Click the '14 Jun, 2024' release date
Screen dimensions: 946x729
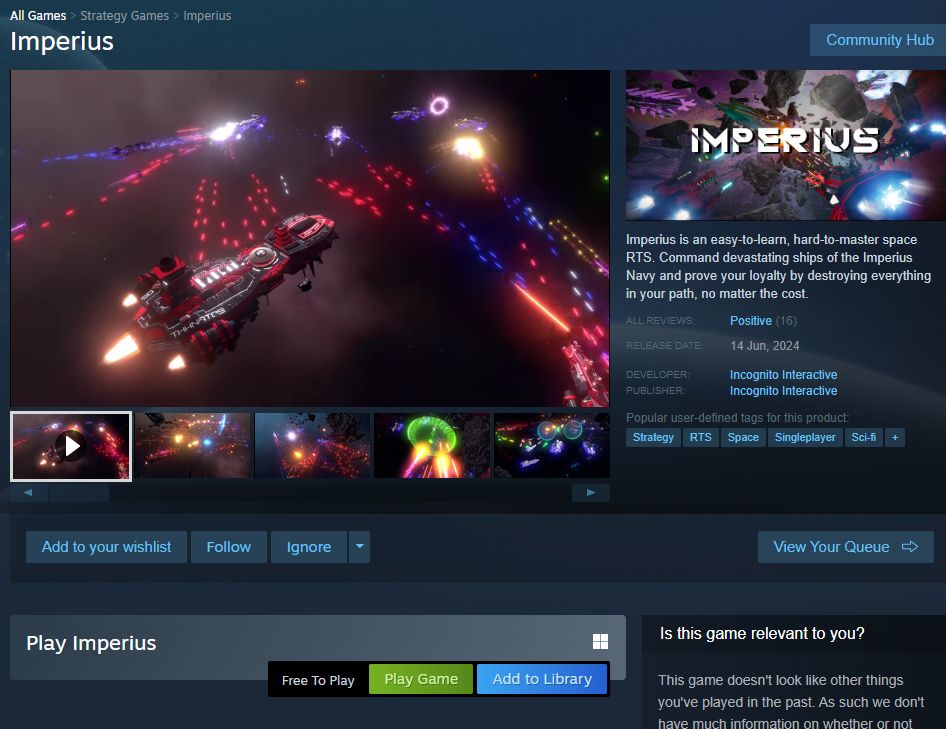(x=764, y=346)
